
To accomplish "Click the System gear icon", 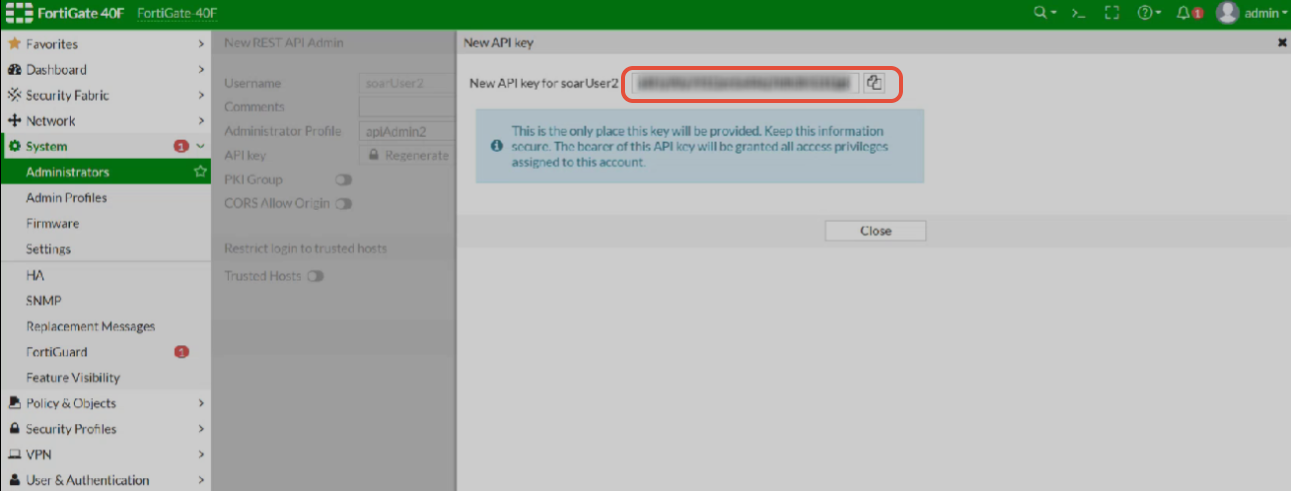I will (14, 147).
